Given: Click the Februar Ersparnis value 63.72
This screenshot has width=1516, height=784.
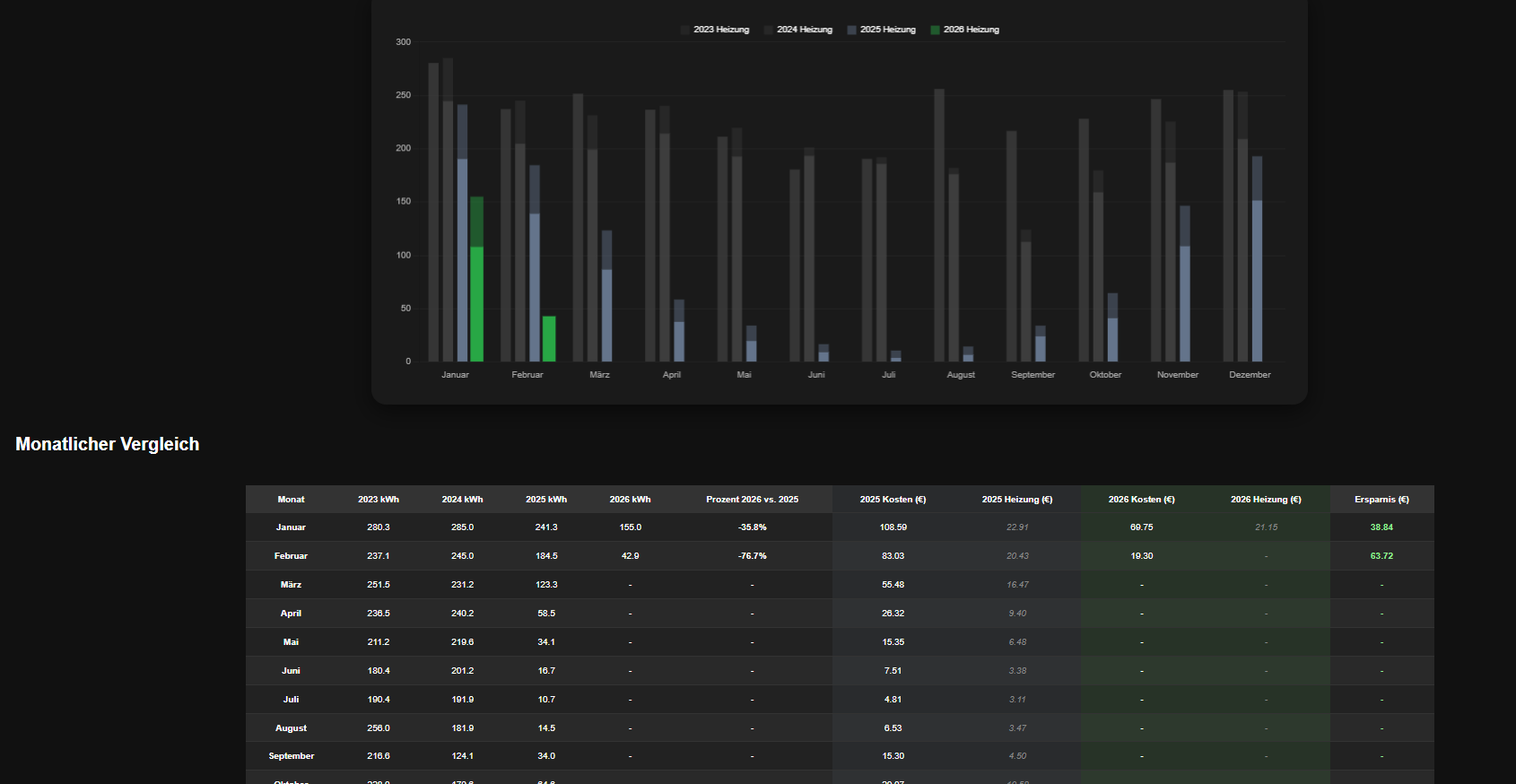Looking at the screenshot, I should [x=1381, y=556].
